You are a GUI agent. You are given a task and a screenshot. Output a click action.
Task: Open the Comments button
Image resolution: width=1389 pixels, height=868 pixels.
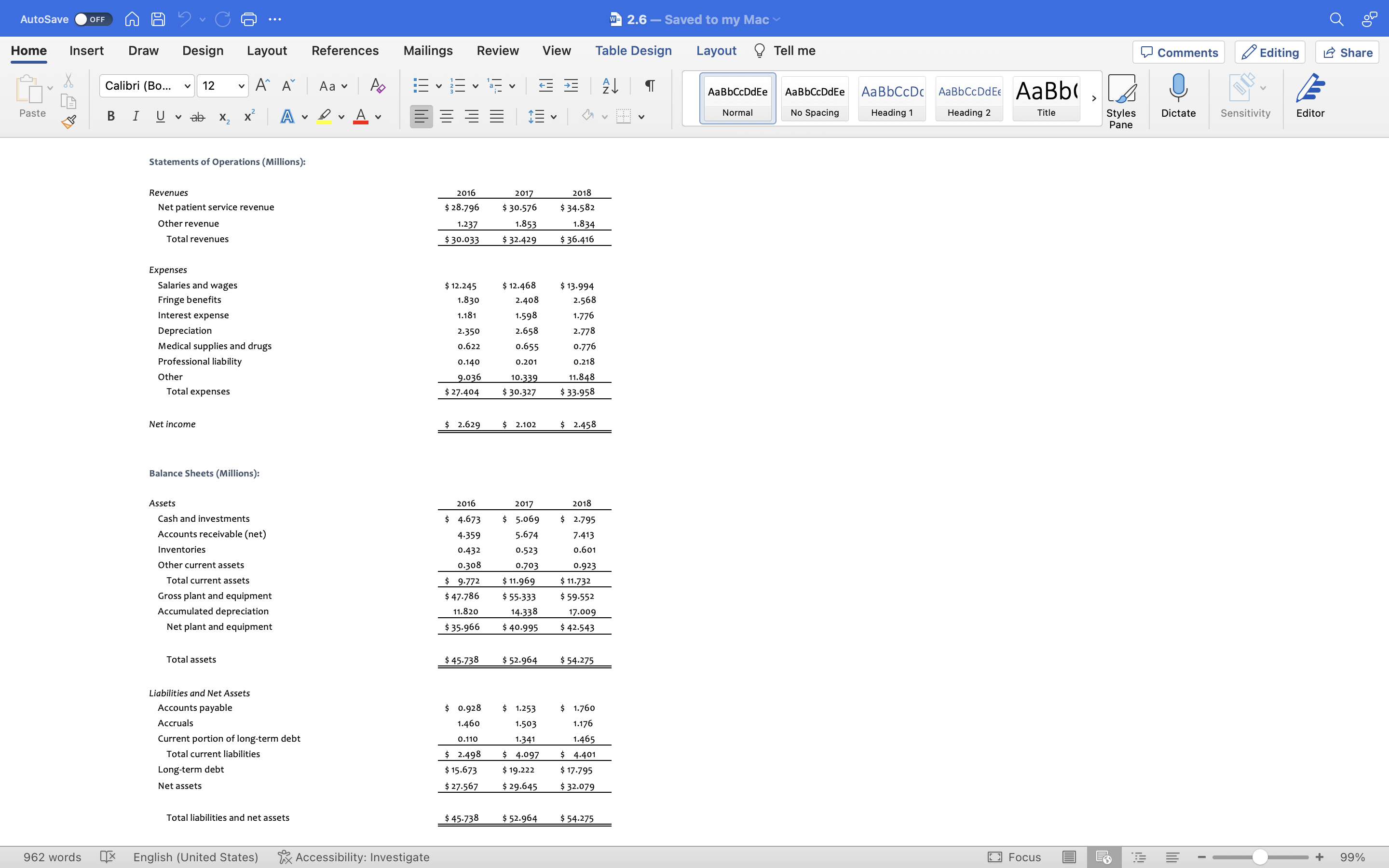point(1178,52)
